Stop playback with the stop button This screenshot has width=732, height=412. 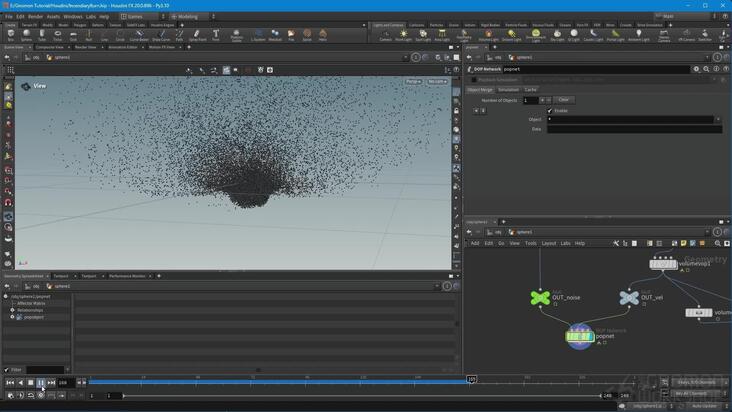[x=30, y=383]
